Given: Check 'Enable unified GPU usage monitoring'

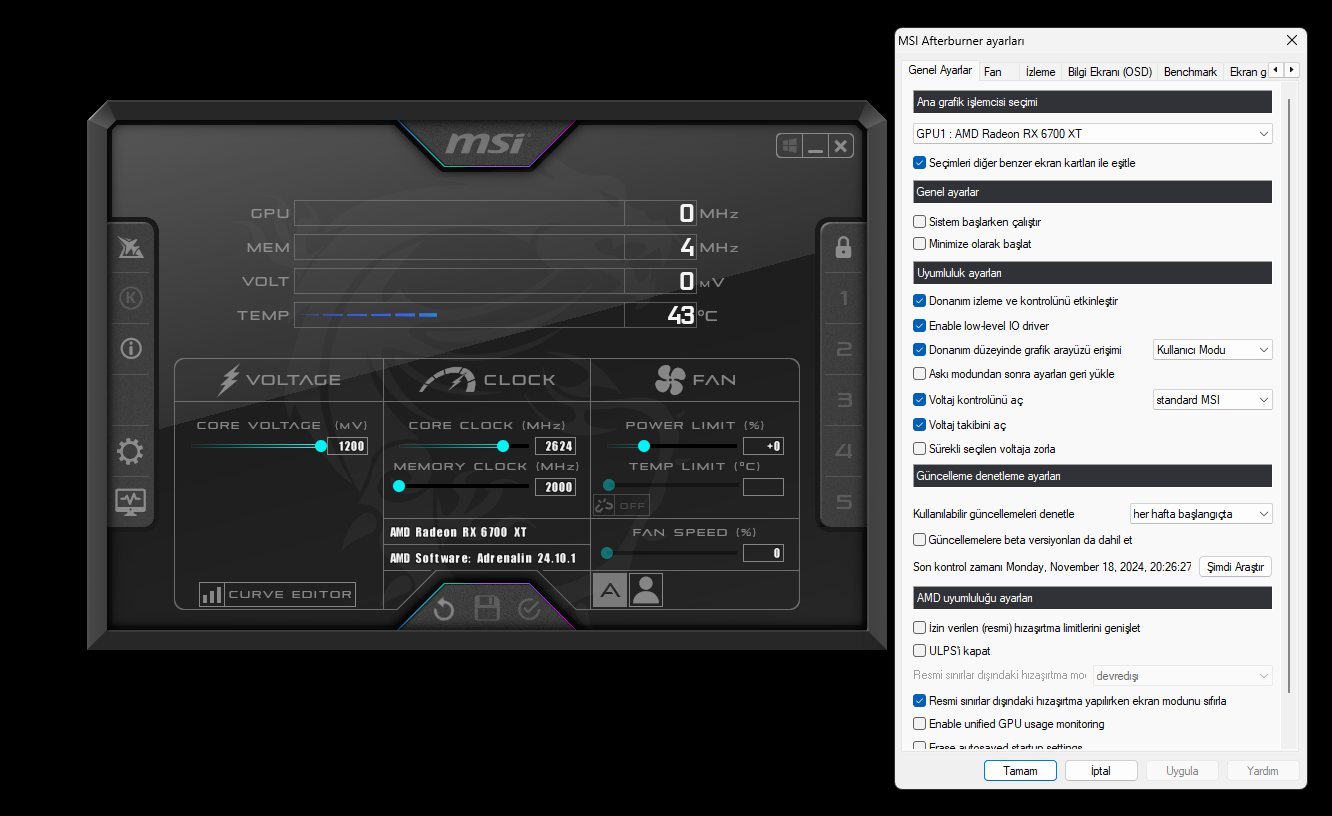Looking at the screenshot, I should point(920,724).
